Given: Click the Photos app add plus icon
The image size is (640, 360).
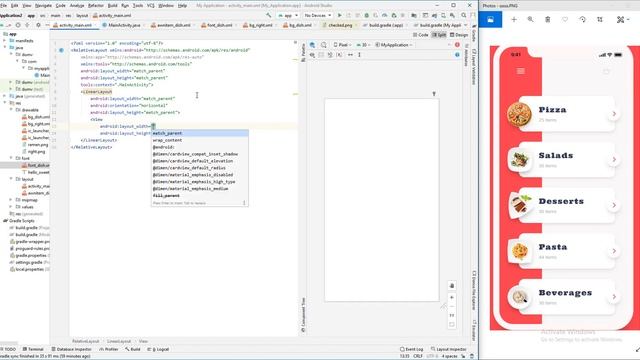Looking at the screenshot, I should pos(514,20).
